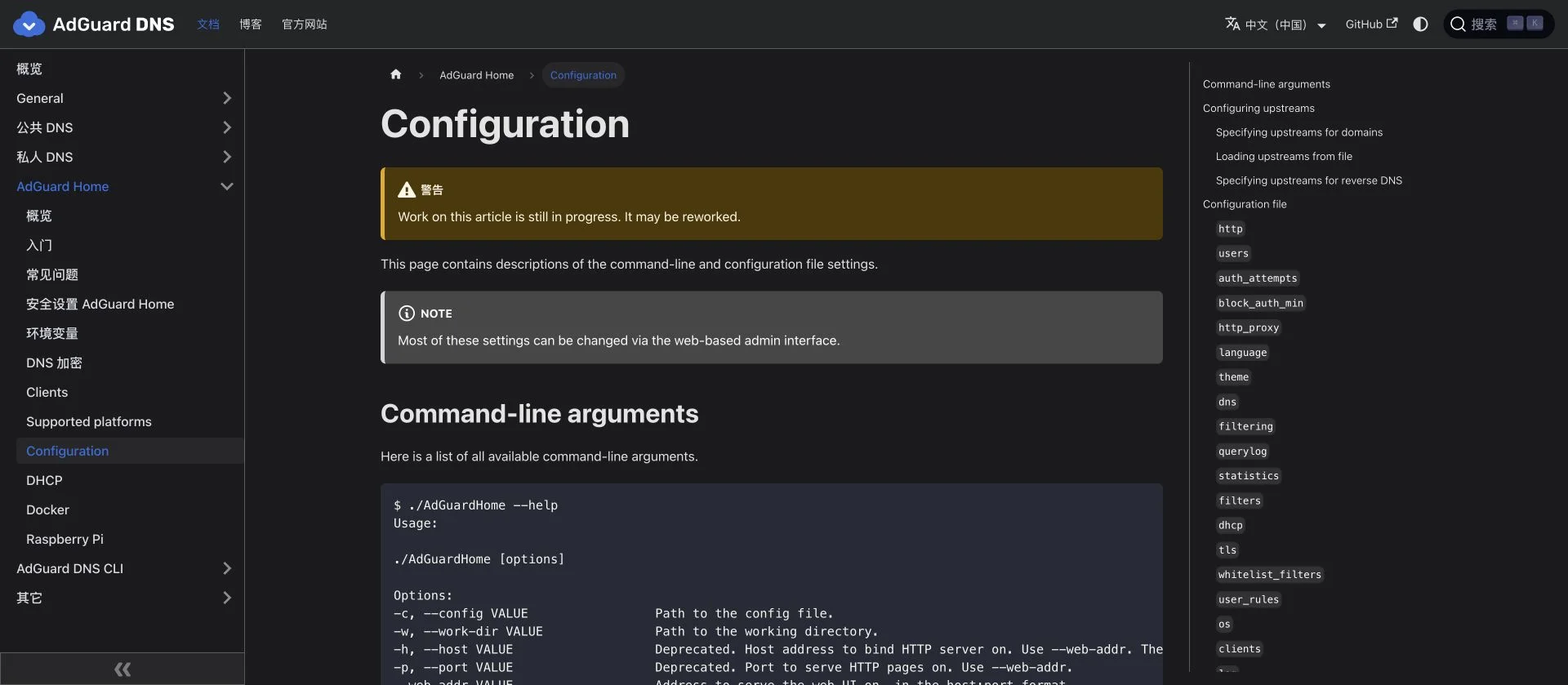This screenshot has height=685, width=1568.
Task: Expand the 私人 DNS sidebar category
Action: coord(227,157)
